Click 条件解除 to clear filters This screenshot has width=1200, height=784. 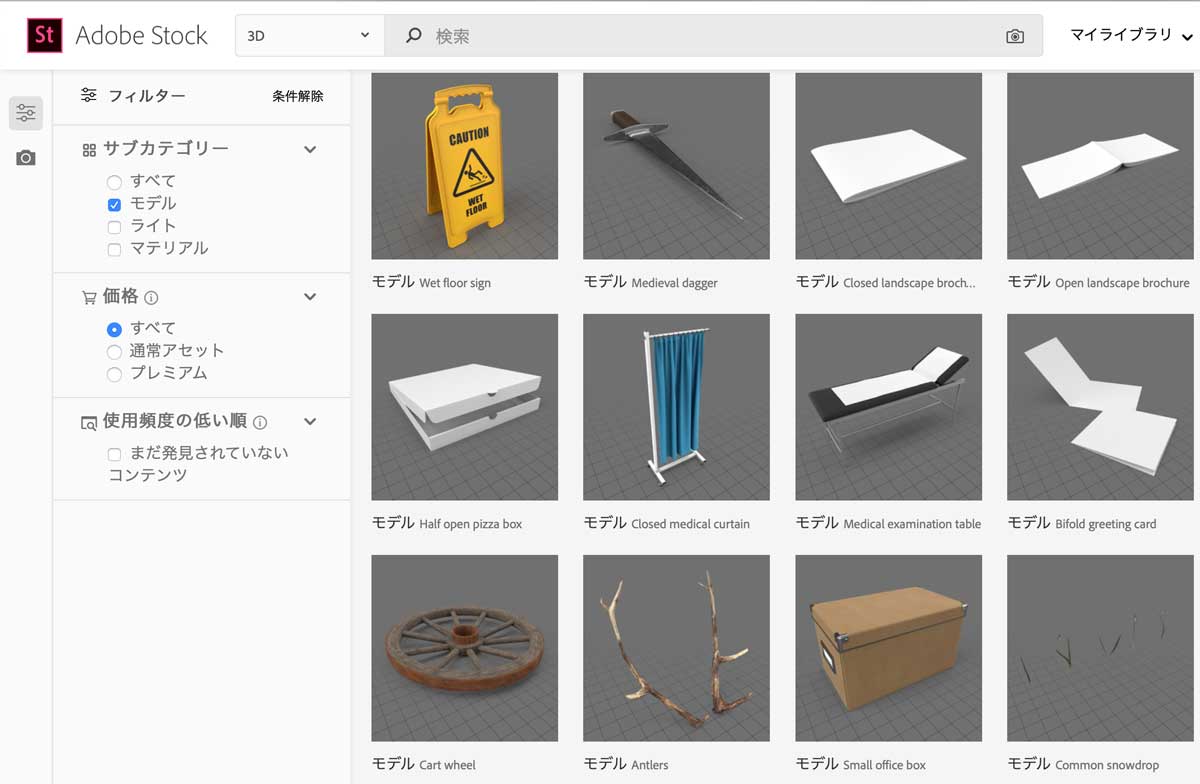tap(297, 96)
